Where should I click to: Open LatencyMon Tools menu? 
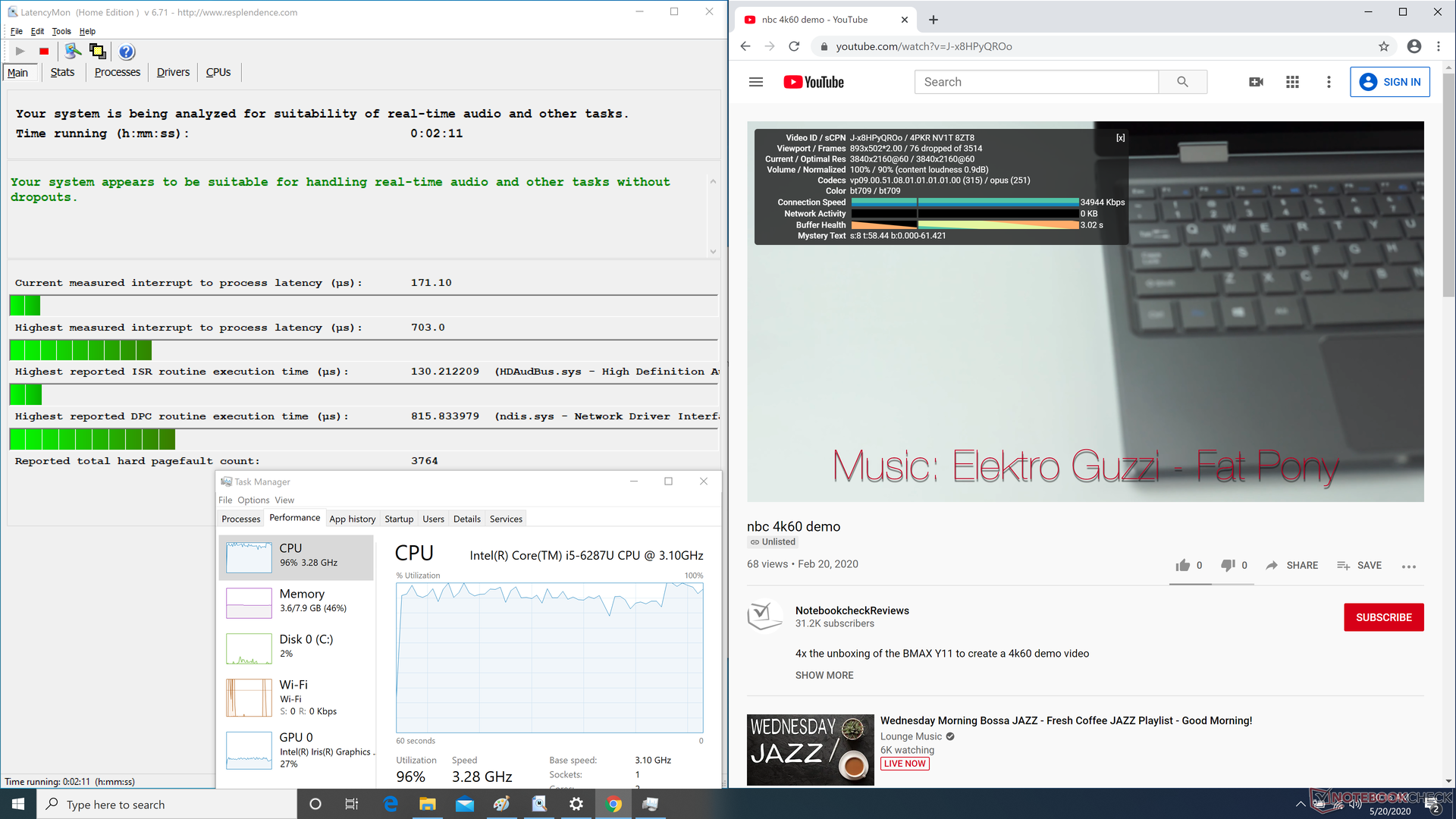click(x=61, y=31)
